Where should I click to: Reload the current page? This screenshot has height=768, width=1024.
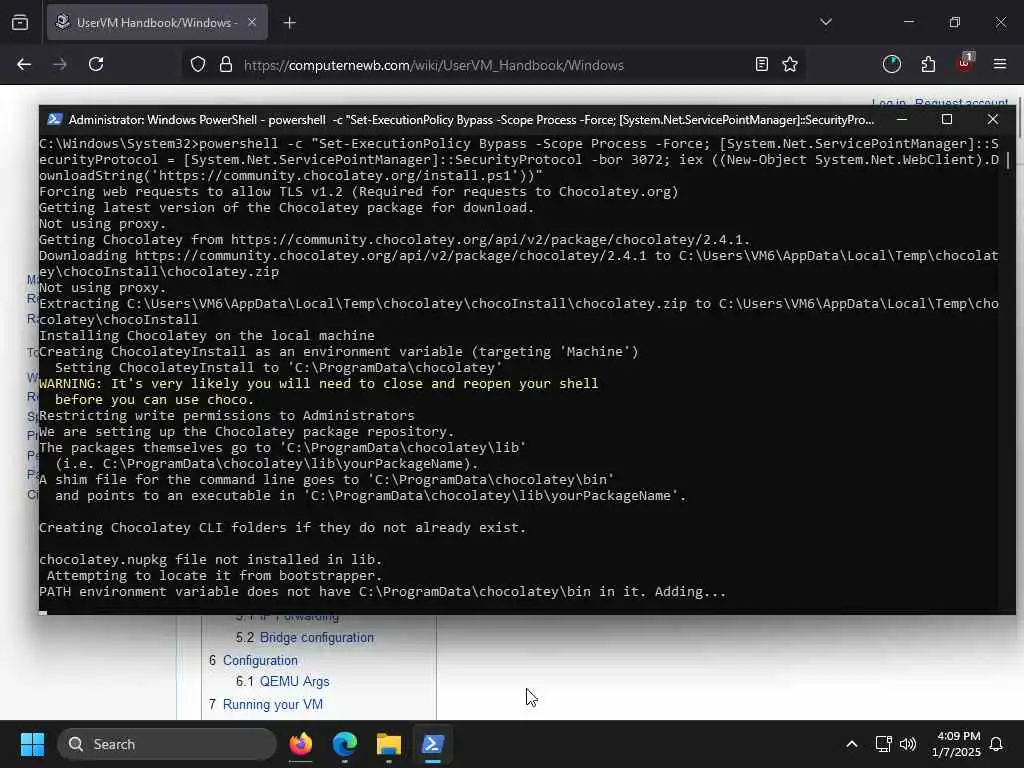(x=96, y=64)
